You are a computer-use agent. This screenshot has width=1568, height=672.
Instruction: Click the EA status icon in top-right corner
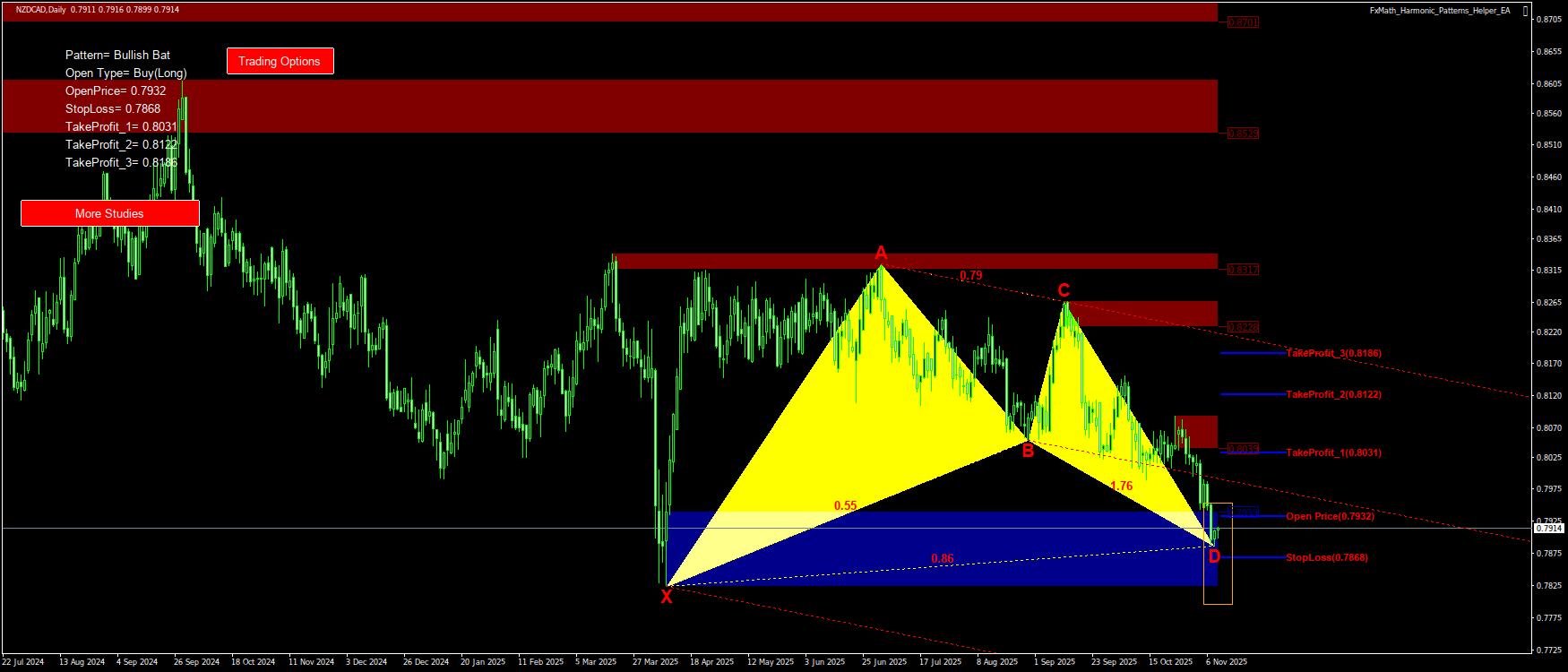(x=1525, y=11)
